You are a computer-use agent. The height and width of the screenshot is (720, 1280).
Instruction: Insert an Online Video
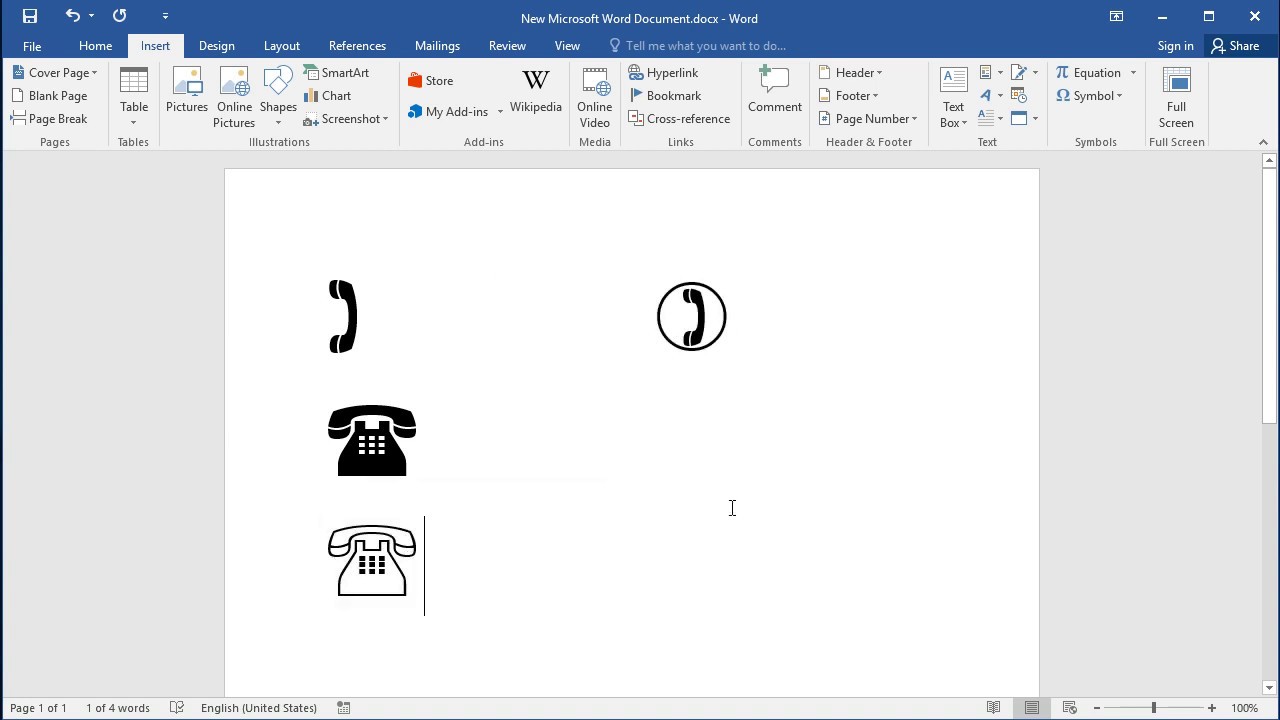(595, 97)
